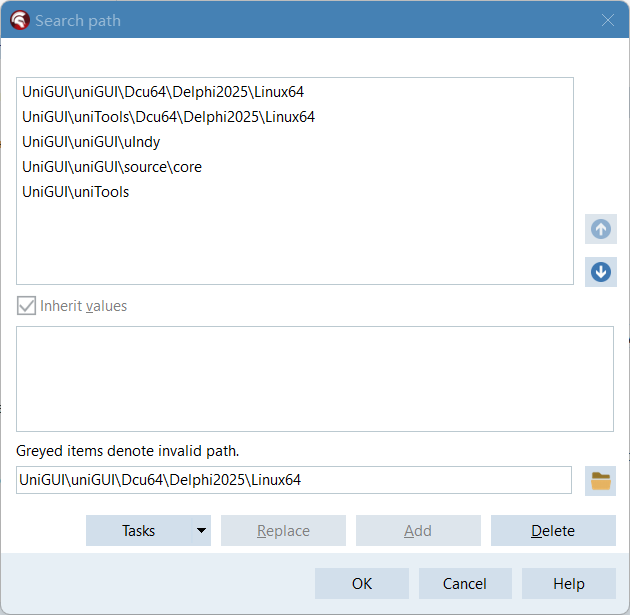Toggle the Inherit values checkbox
630x615 pixels.
(x=27, y=306)
